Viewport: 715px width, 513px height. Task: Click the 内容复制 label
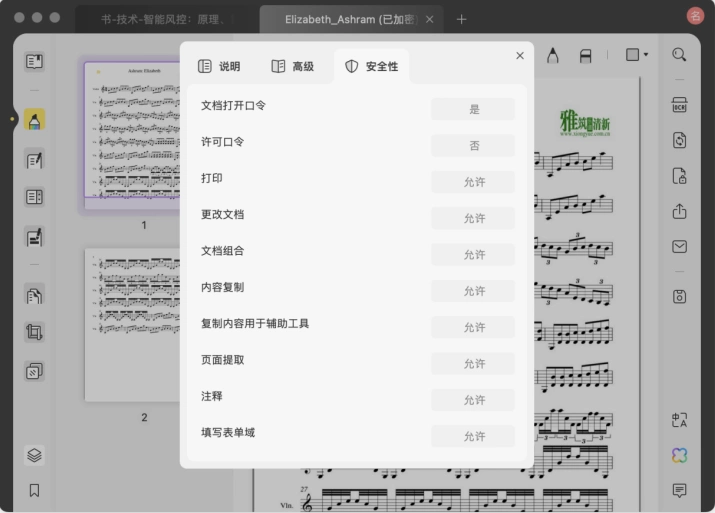tap(223, 287)
